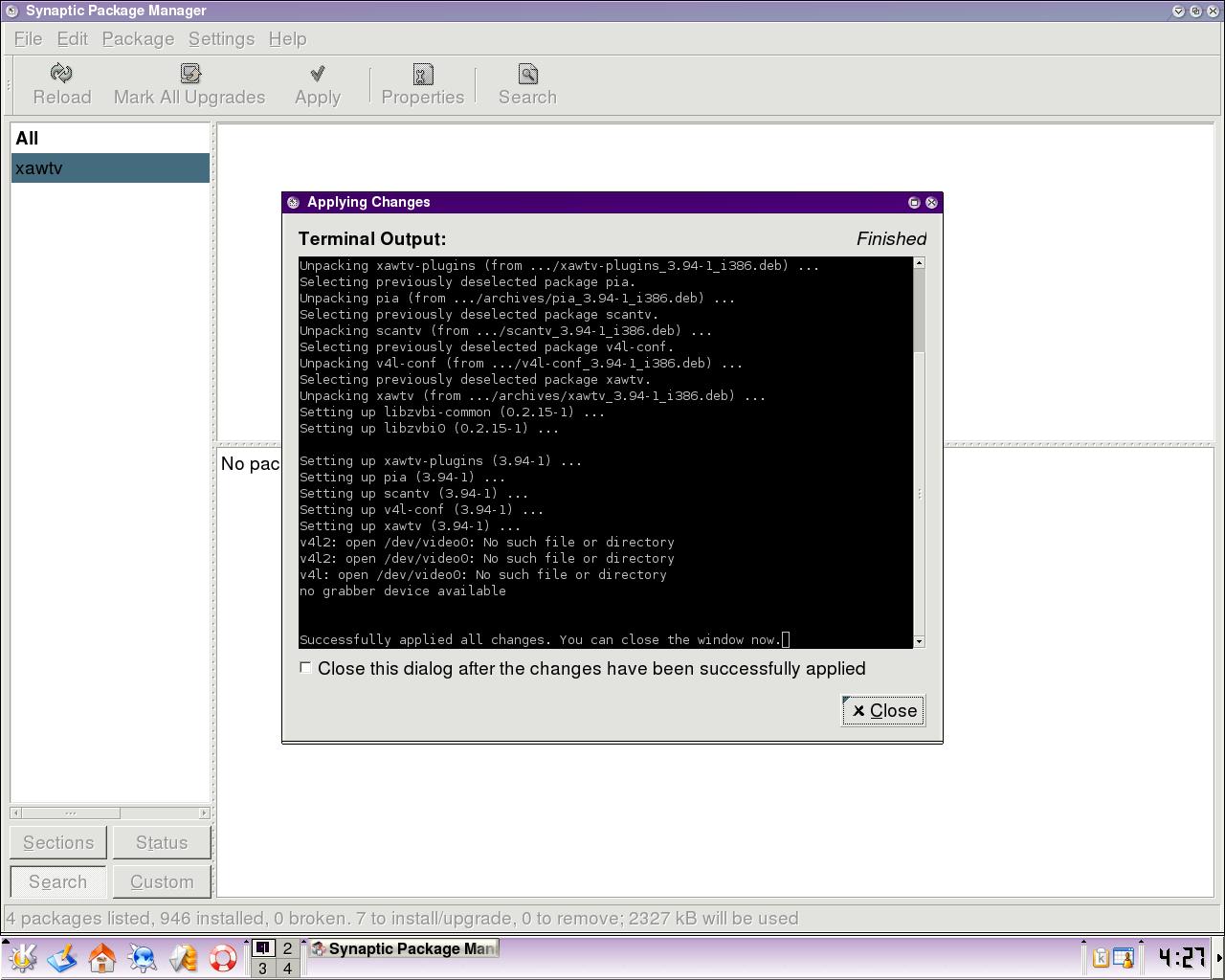Click 'Setting up pia (3.94-1)' terminal line
The height and width of the screenshot is (980, 1225).
pos(403,477)
